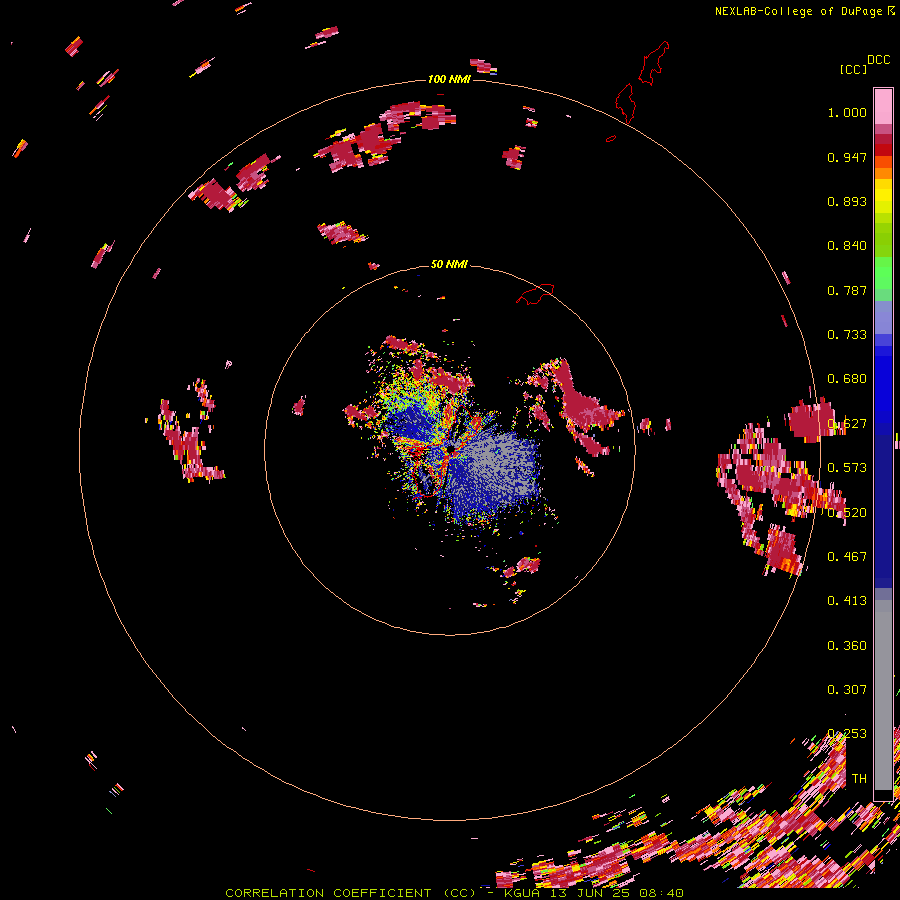Select the 0.840 scale value
This screenshot has height=900, width=900.
click(x=847, y=246)
